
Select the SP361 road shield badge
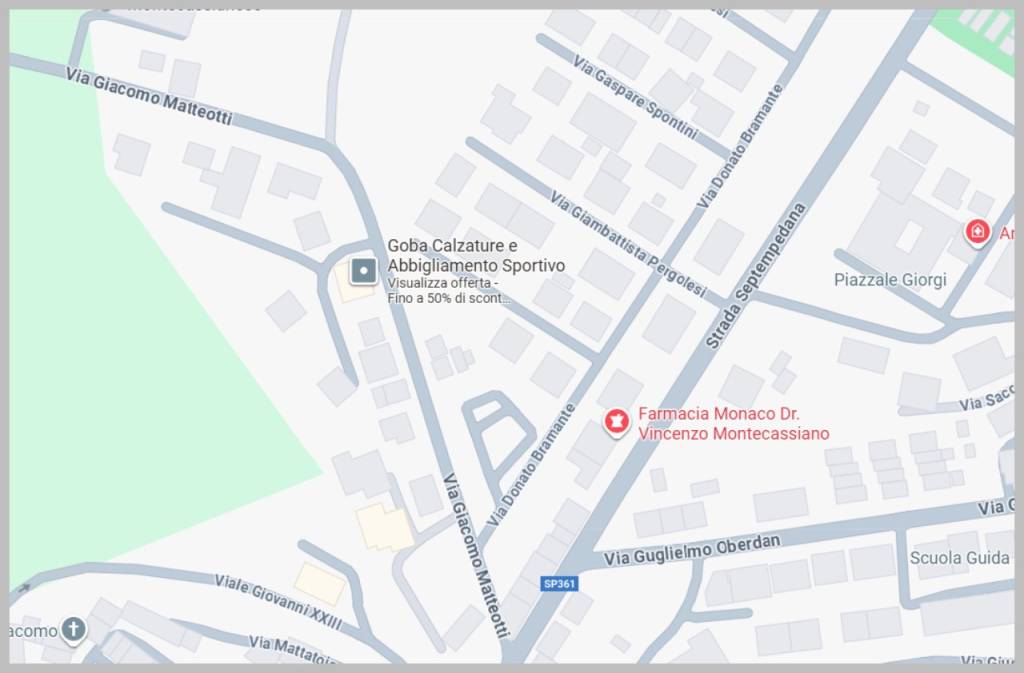pos(559,583)
